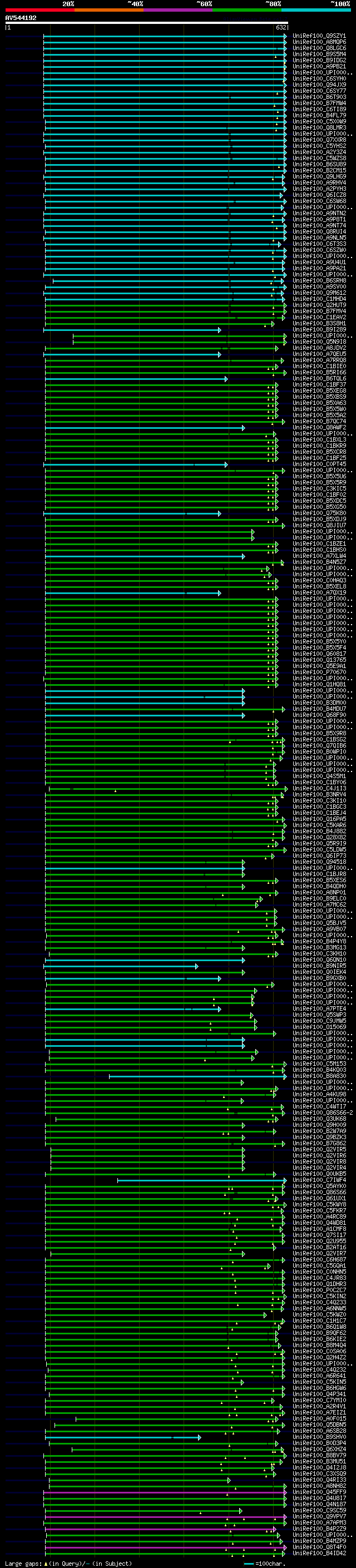Click hit UniRef100_Q2VIR7
Image resolution: width=356 pixels, height=1568 pixels.
[x=319, y=1253]
